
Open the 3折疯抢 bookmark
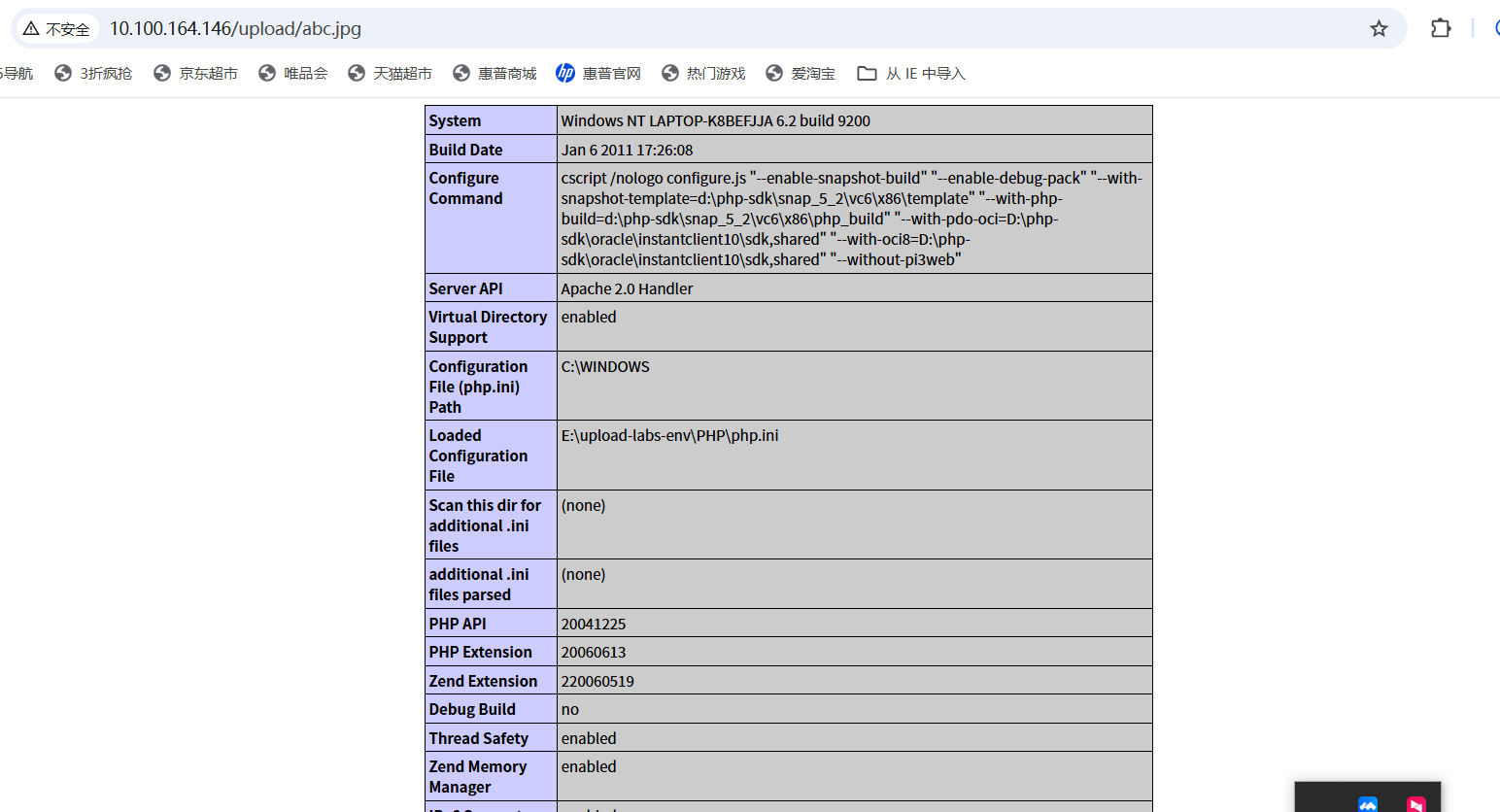[x=93, y=73]
